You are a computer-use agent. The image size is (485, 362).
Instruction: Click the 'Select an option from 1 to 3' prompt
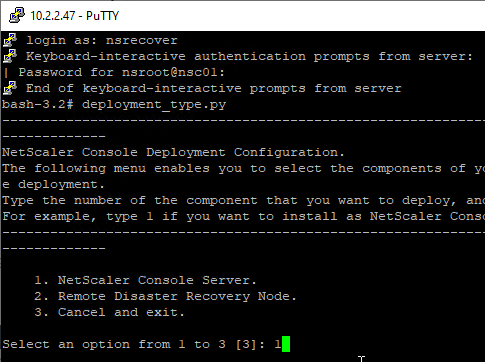coord(114,344)
